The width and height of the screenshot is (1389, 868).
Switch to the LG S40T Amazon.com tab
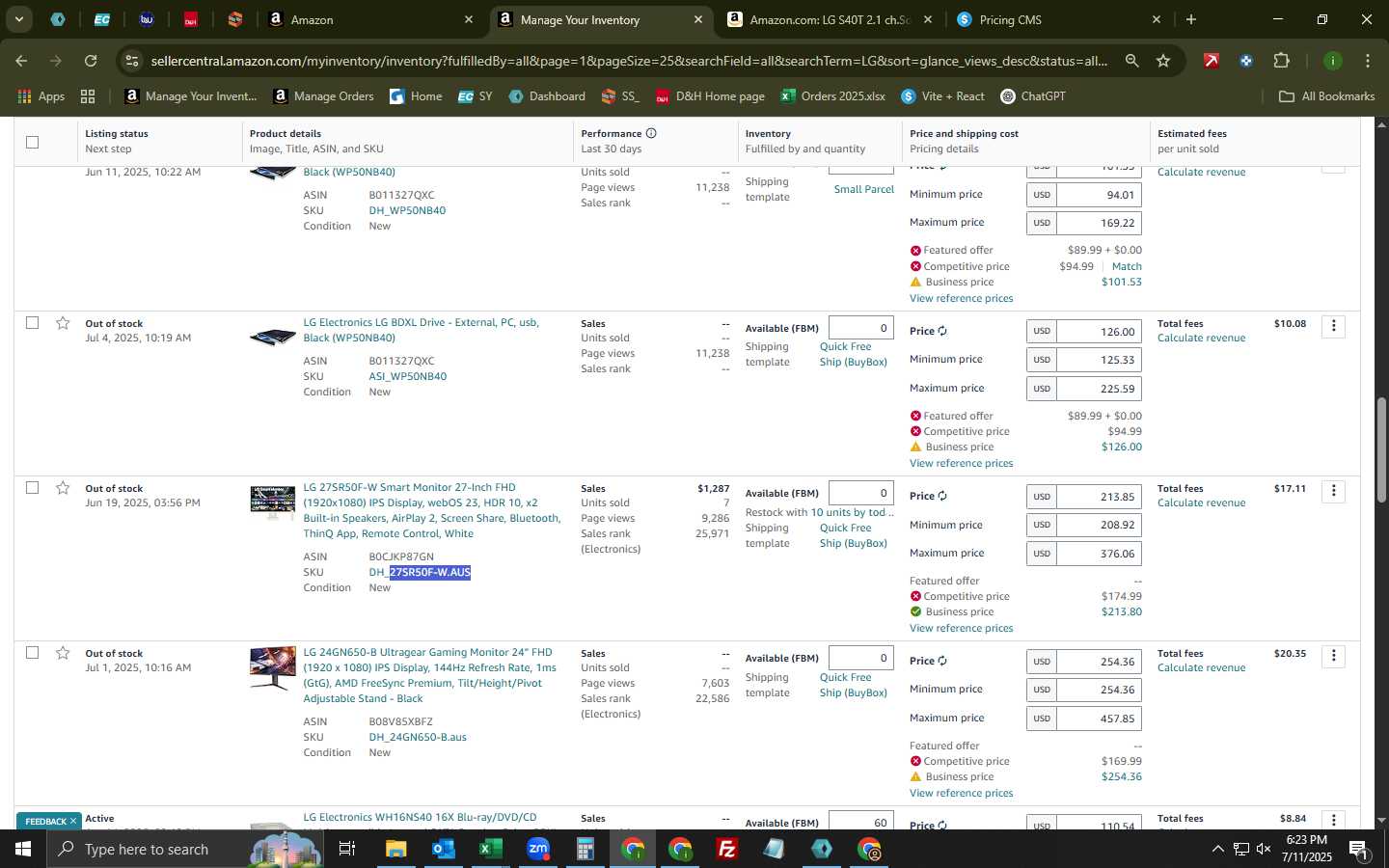[830, 19]
